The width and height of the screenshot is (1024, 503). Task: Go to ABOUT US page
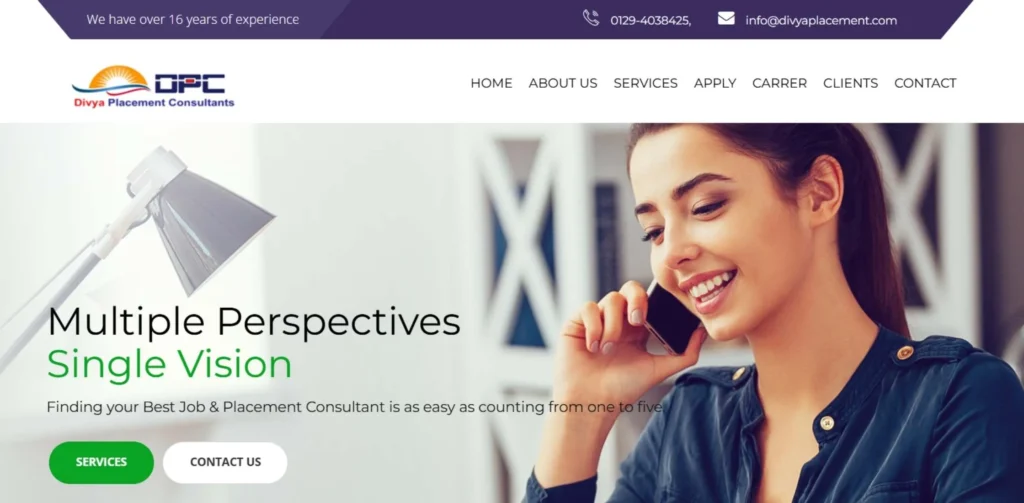(x=563, y=83)
